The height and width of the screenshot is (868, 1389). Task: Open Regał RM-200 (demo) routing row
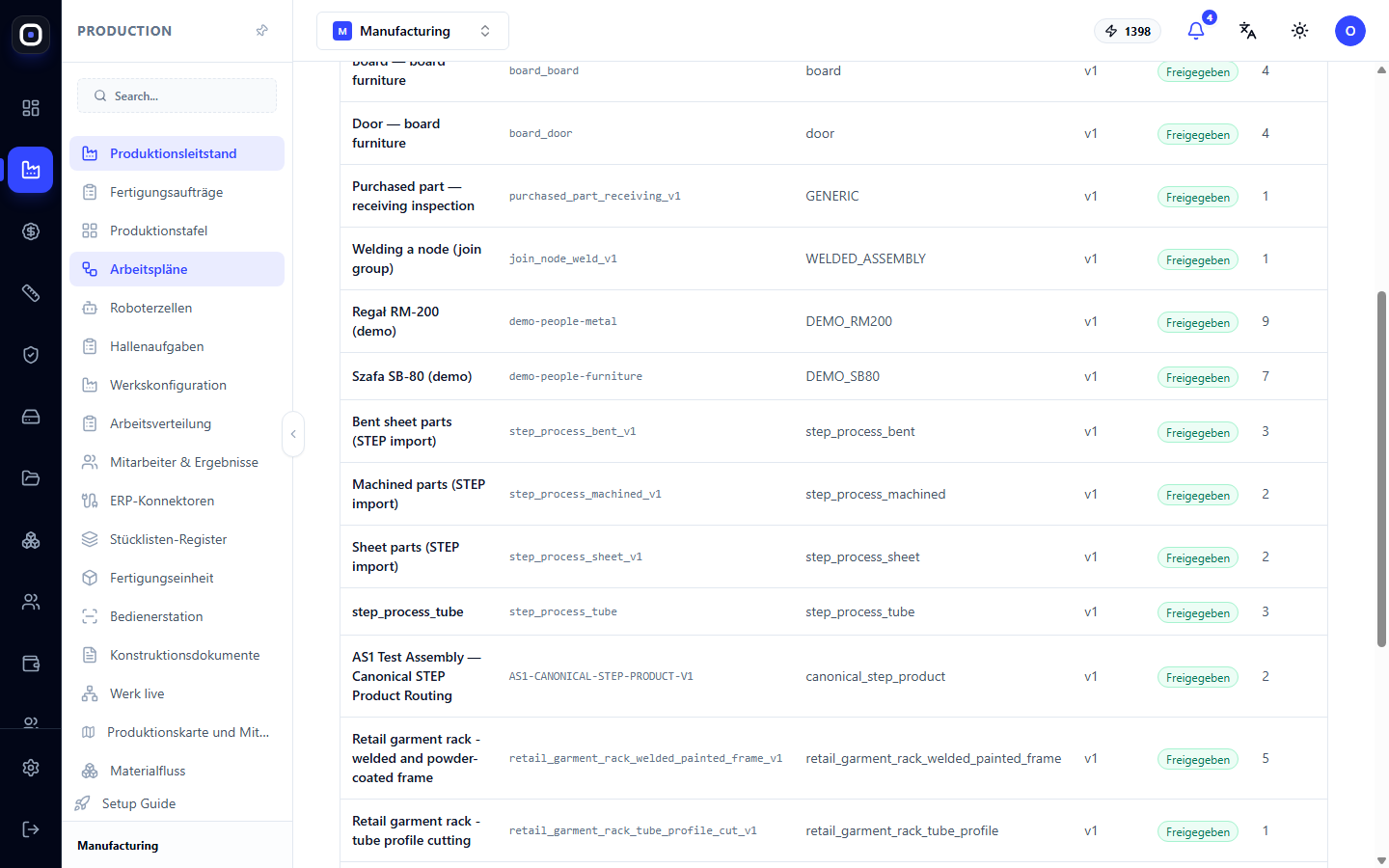point(833,321)
